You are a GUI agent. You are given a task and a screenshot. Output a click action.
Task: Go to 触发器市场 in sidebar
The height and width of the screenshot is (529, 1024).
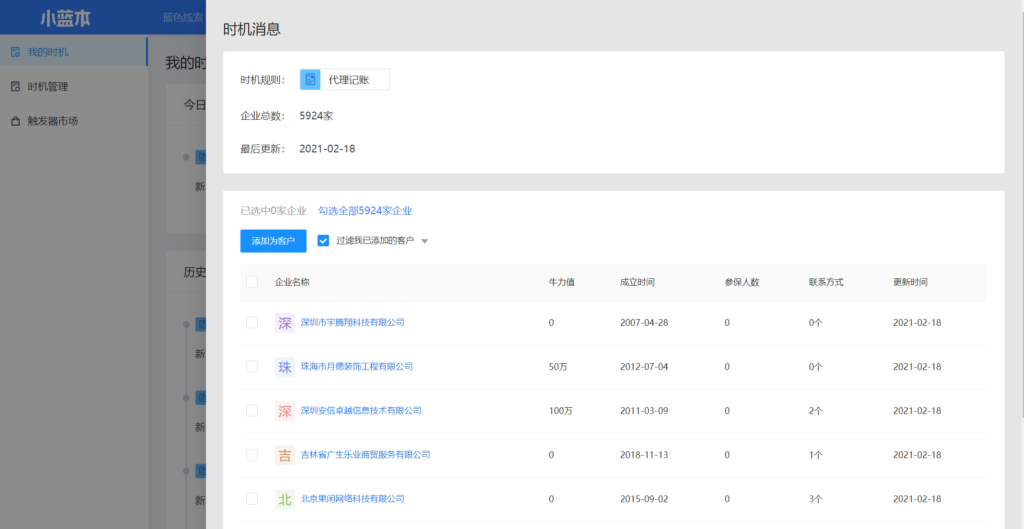click(53, 121)
